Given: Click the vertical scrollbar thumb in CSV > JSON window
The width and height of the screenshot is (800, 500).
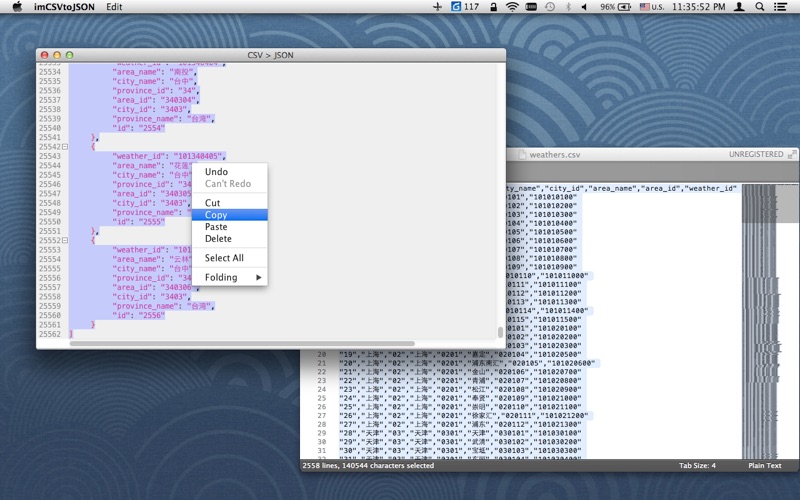Looking at the screenshot, I should 500,332.
